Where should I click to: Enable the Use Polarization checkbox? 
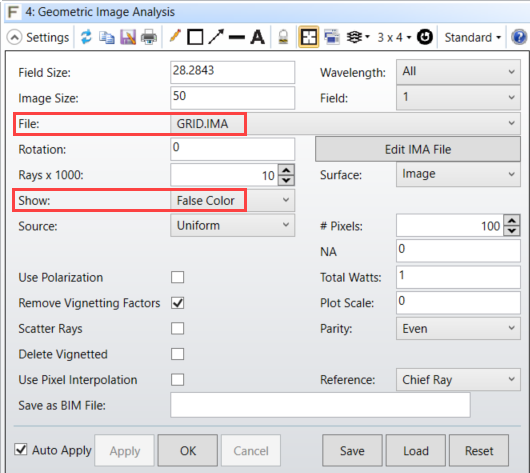(x=177, y=277)
